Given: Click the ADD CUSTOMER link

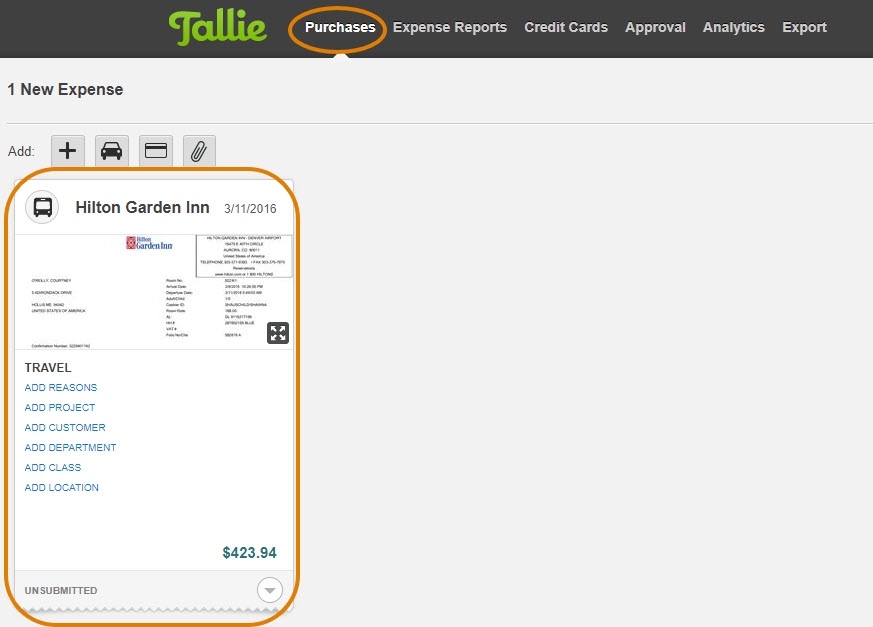Looking at the screenshot, I should 65,428.
